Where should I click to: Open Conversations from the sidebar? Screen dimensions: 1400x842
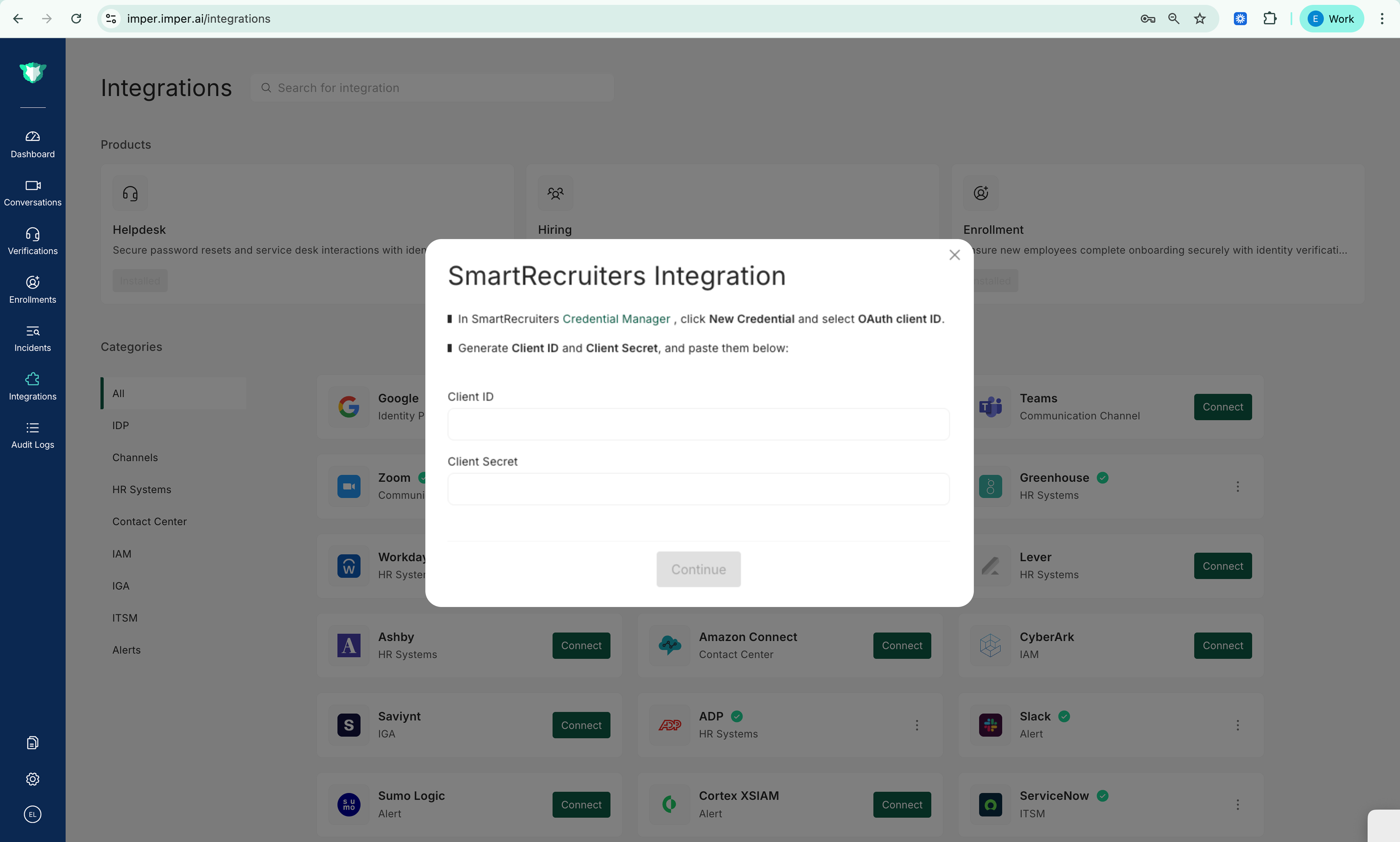click(32, 193)
